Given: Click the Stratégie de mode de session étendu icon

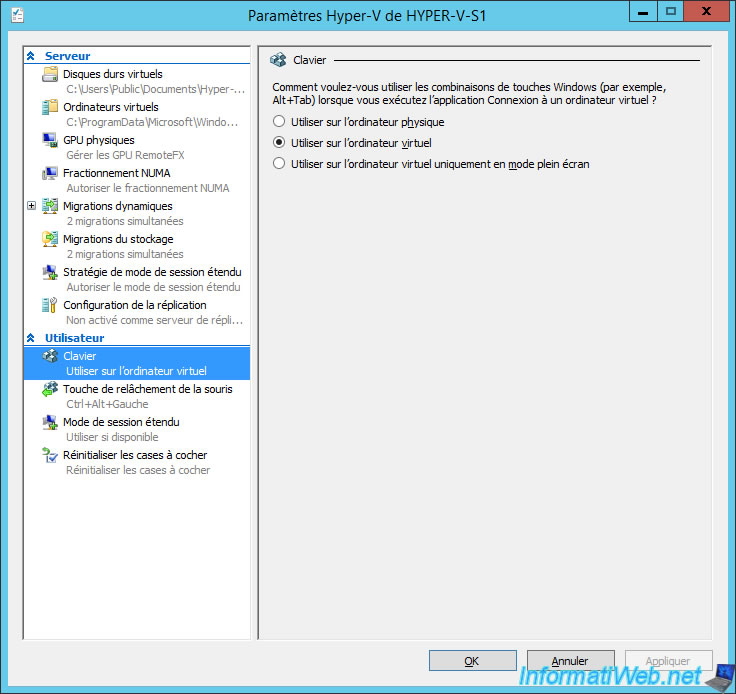Looking at the screenshot, I should pos(50,272).
